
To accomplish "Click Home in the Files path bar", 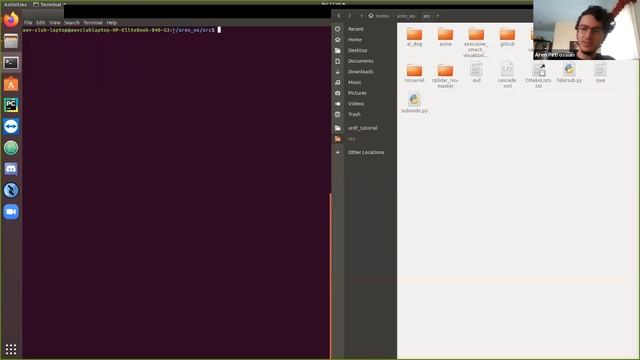I will pos(379,16).
